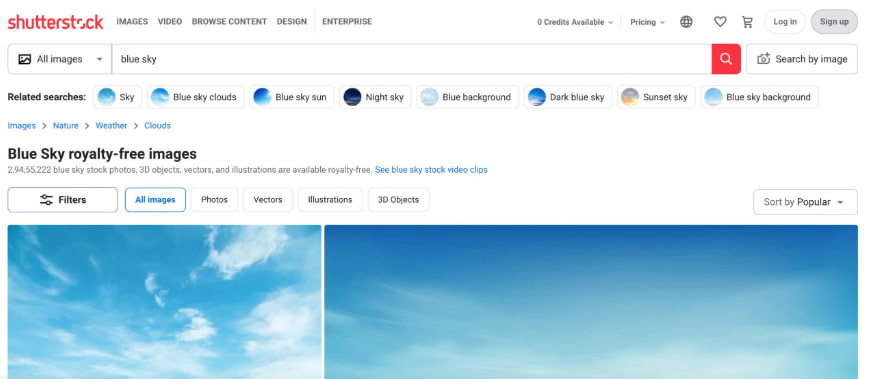Click the camera icon in Search by image
Screen dimensions: 870x379
point(763,59)
